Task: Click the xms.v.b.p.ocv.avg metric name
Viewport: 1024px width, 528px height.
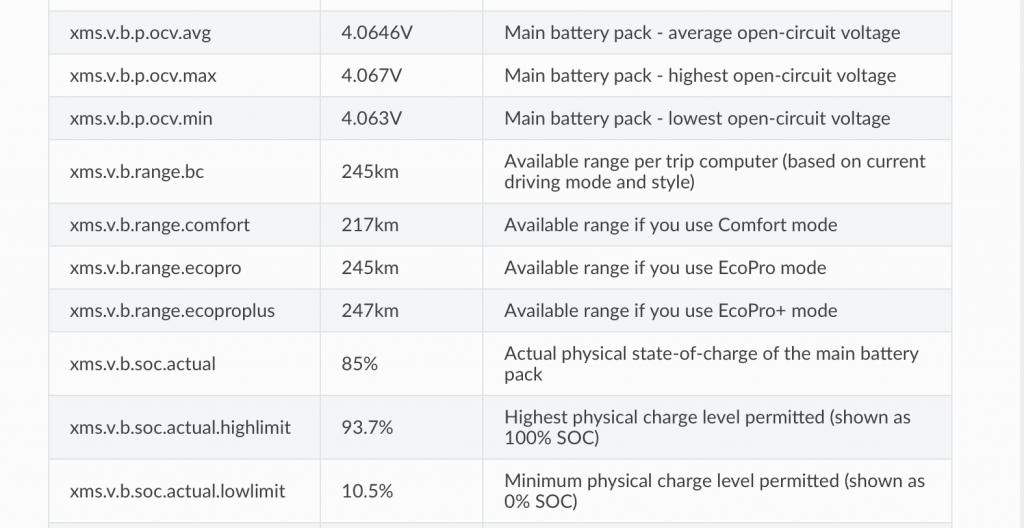Action: (140, 33)
